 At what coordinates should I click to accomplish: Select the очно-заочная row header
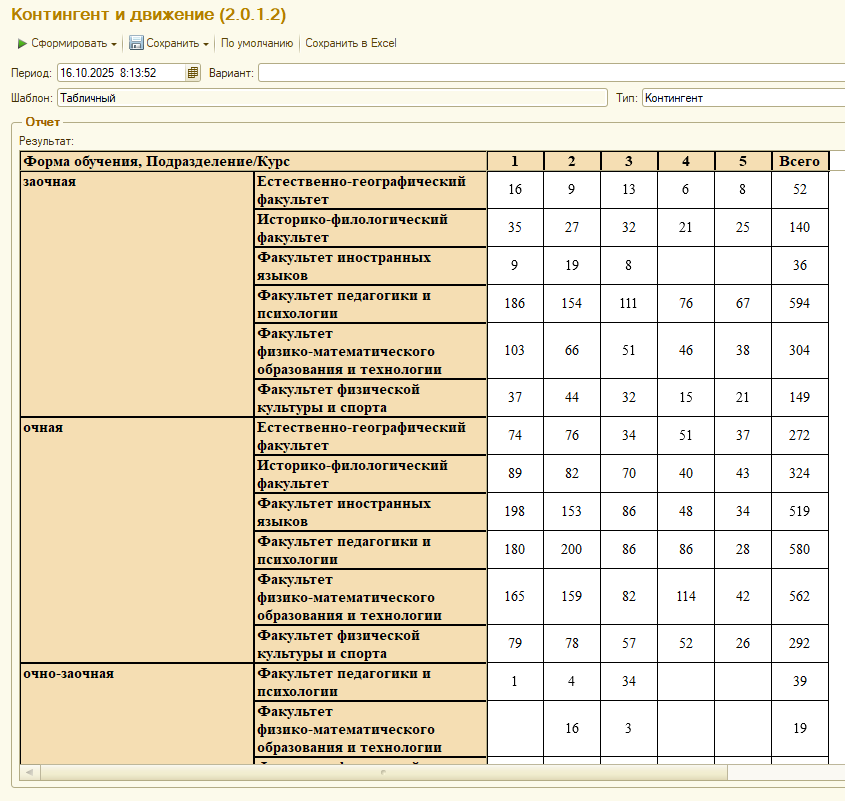(x=68, y=674)
